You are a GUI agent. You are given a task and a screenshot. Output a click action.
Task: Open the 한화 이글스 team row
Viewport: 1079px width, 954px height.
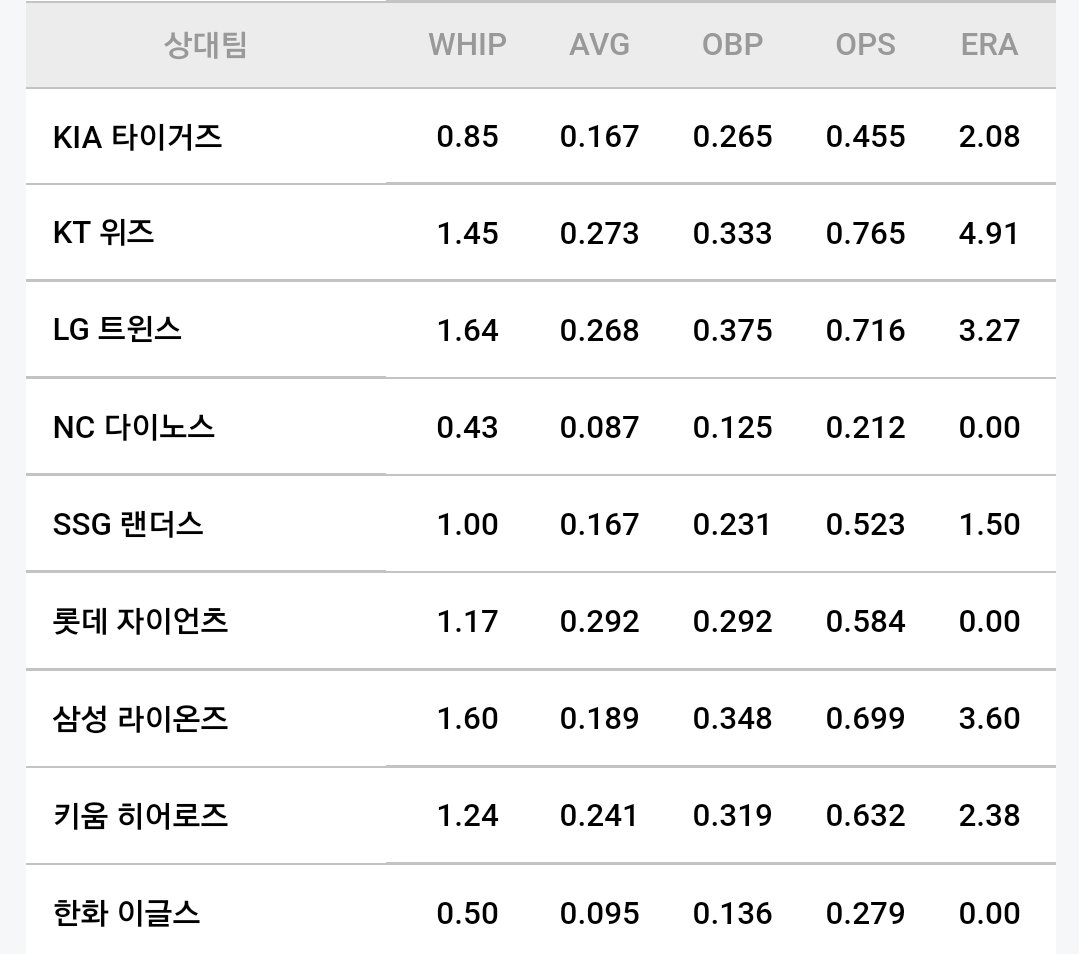click(540, 909)
